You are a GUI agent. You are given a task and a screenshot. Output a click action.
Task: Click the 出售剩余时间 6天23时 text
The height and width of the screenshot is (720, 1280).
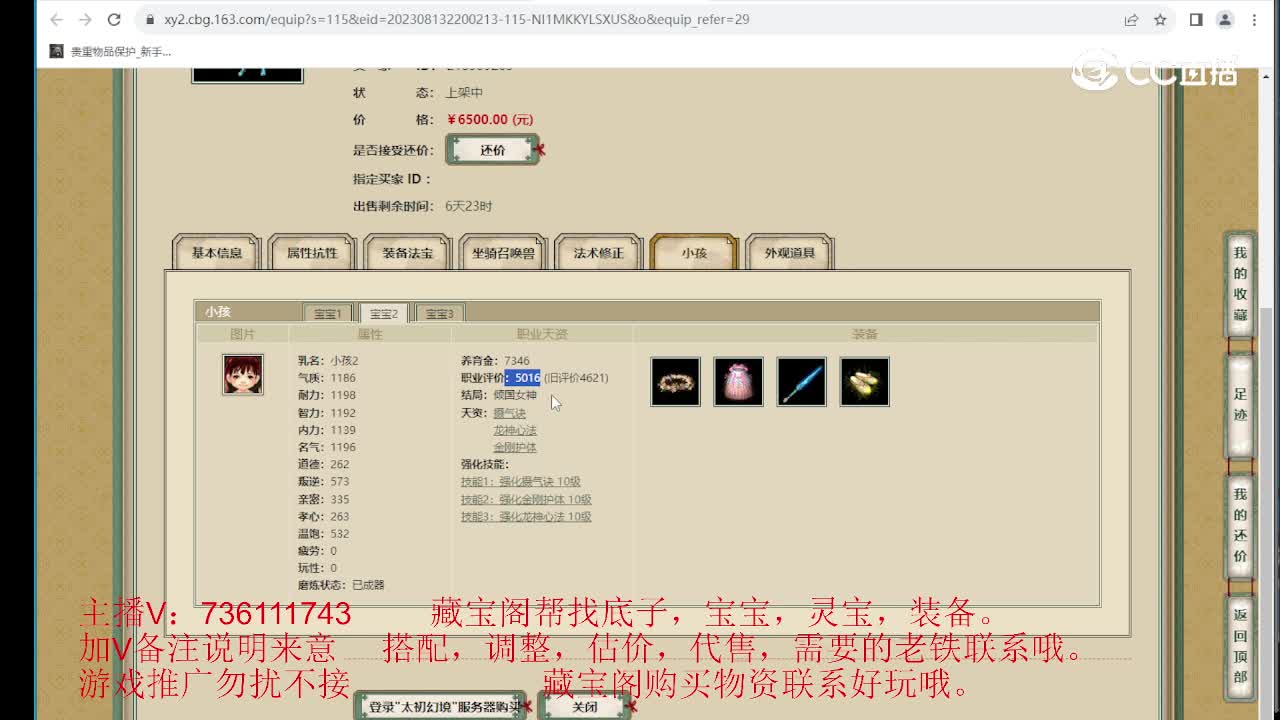pos(423,206)
